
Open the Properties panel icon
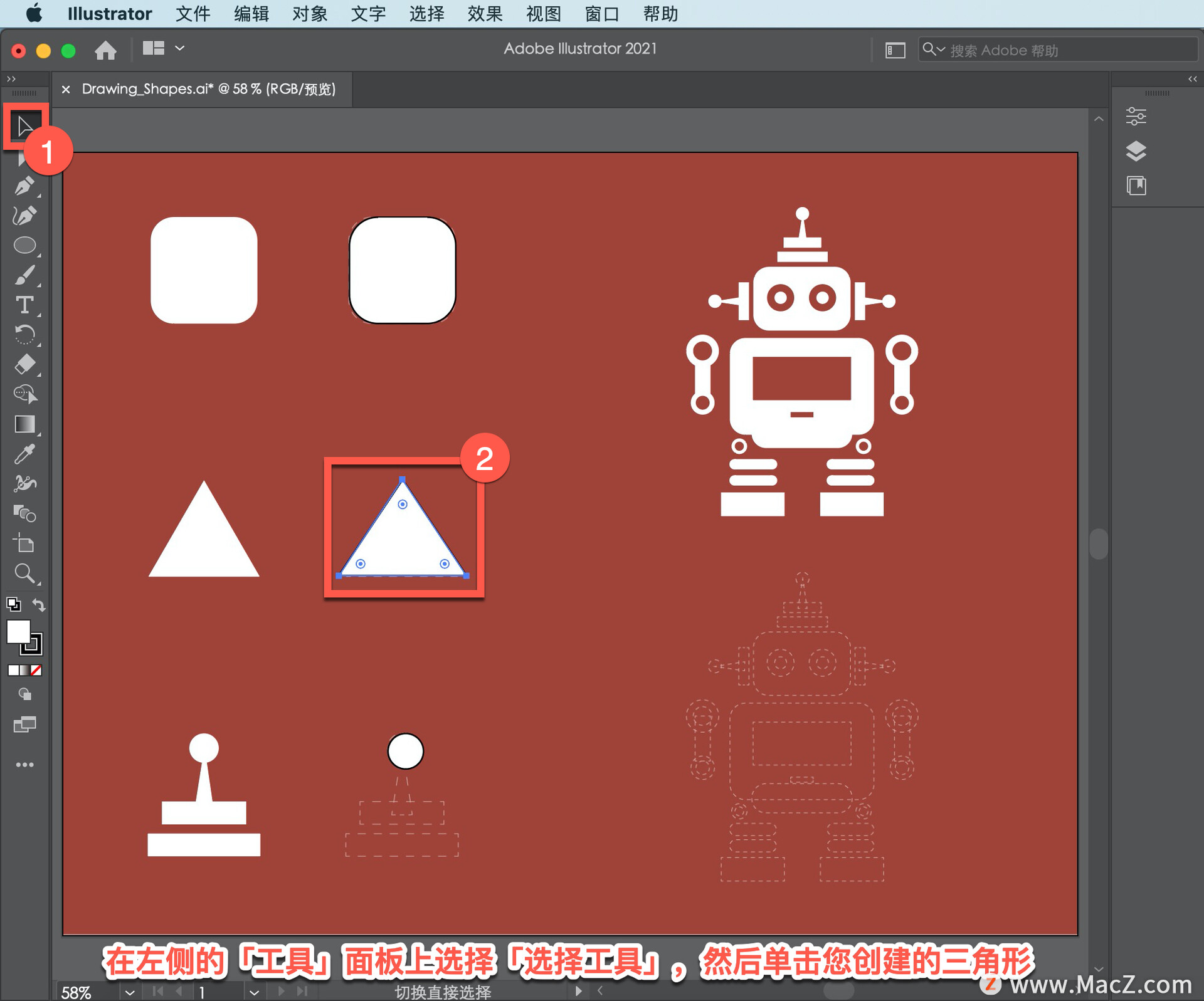pos(1136,117)
